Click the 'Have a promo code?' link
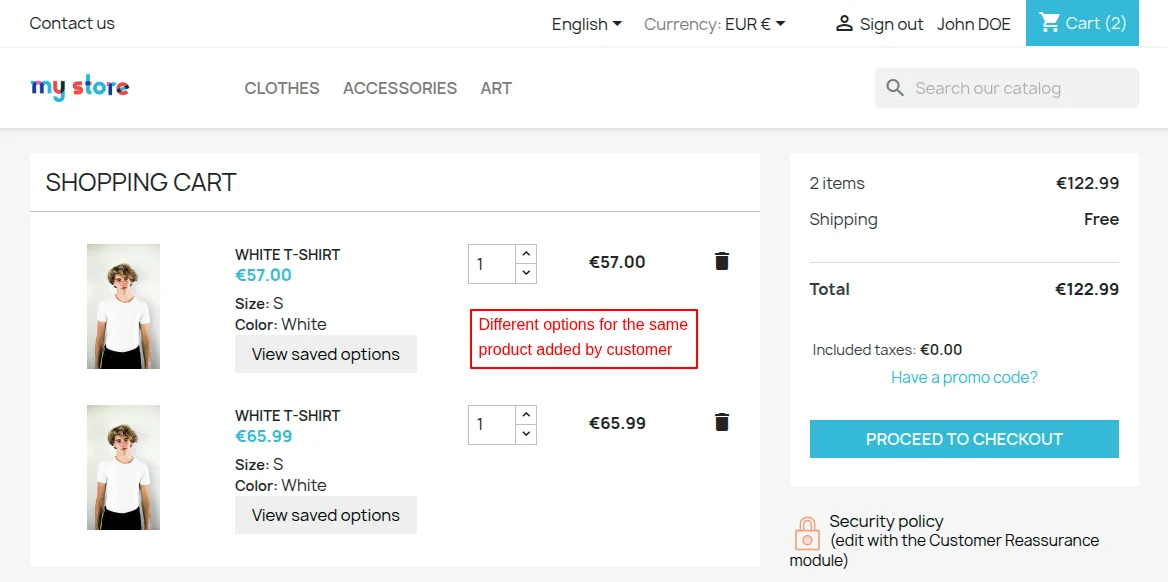This screenshot has height=582, width=1168. 964,377
